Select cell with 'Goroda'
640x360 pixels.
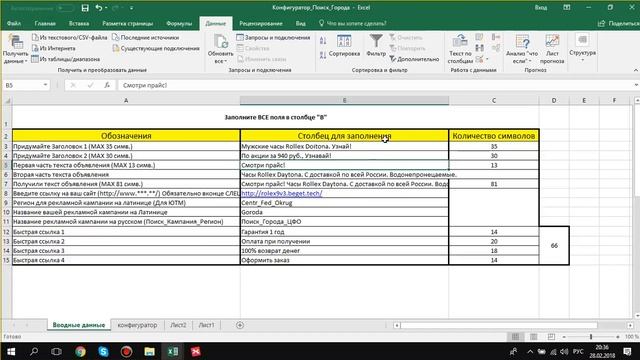tap(344, 212)
